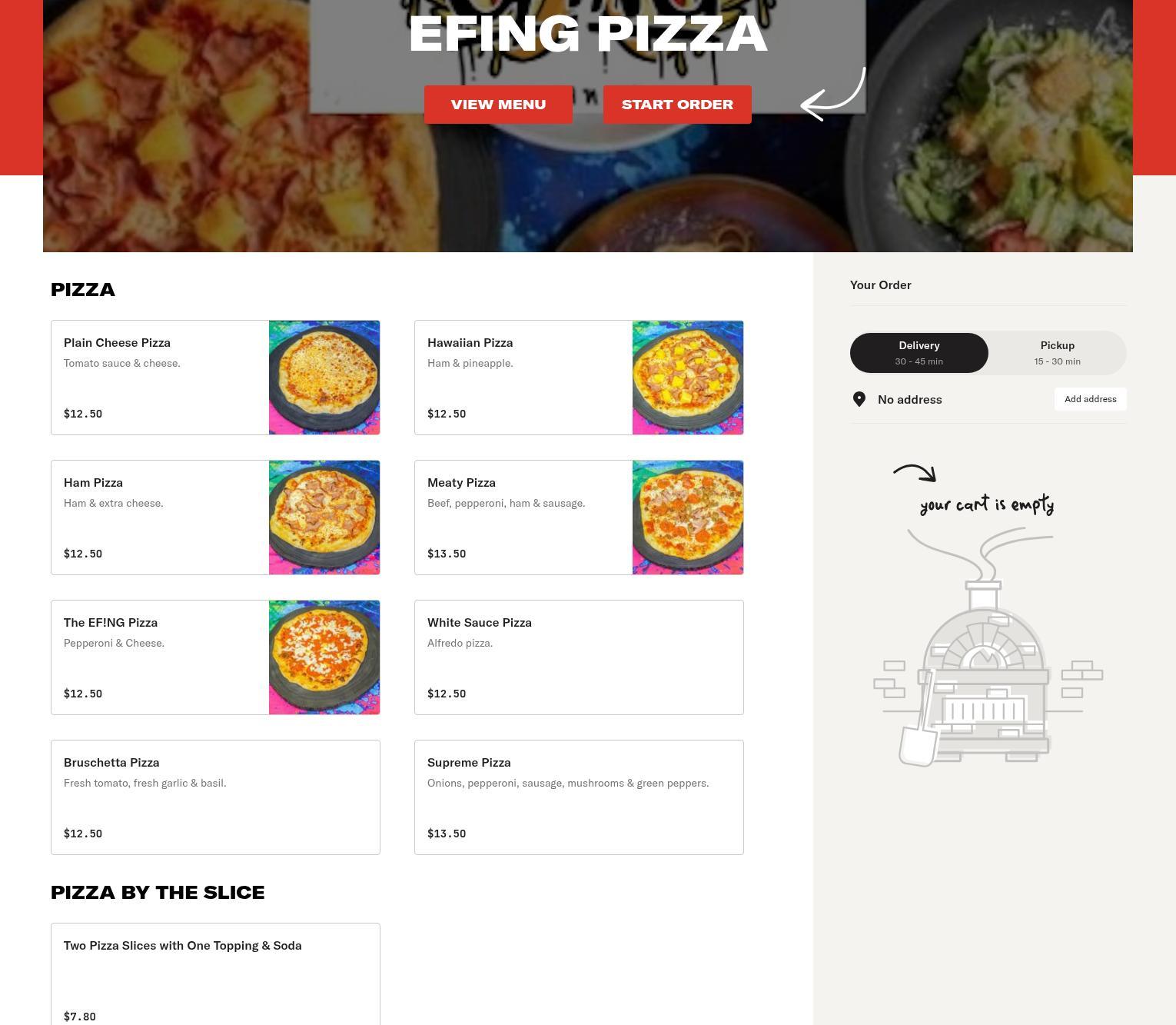Open the Plain Cheese Pizza photo
This screenshot has width=1176, height=1025.
tap(324, 378)
